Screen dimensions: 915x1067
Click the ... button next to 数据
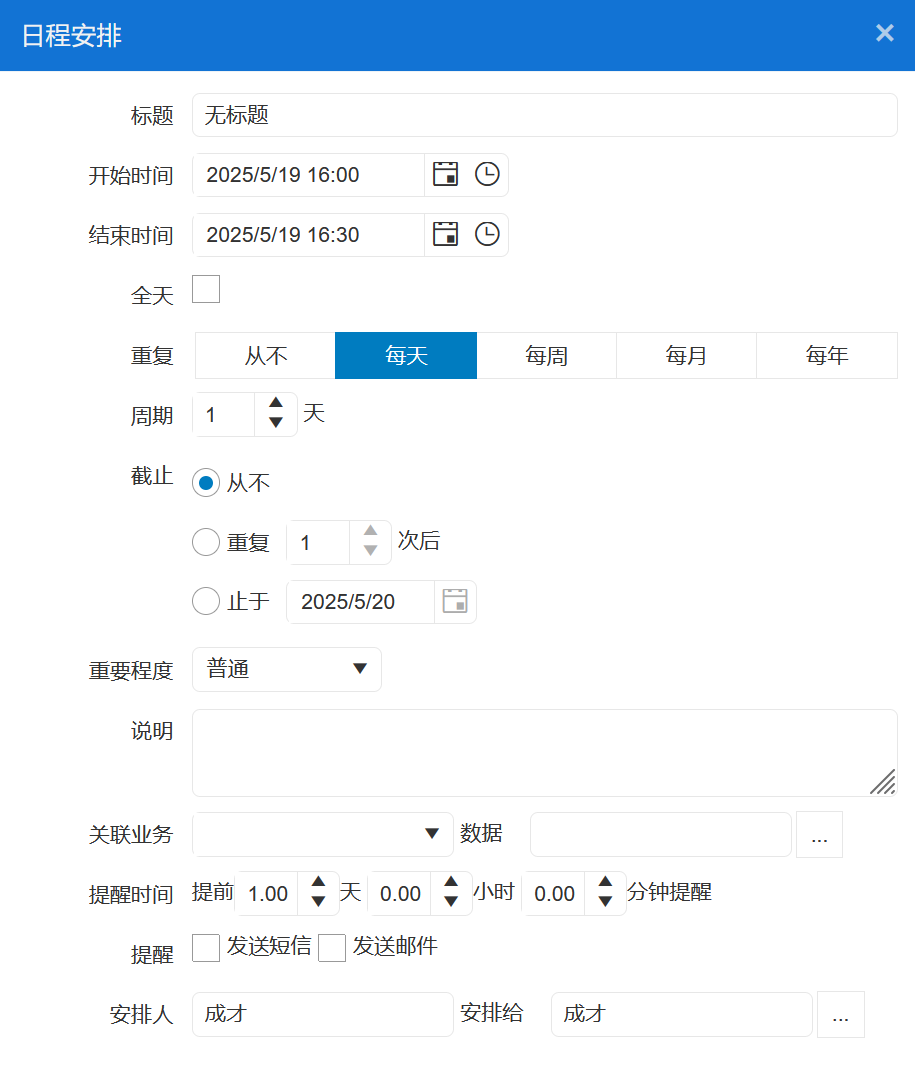(819, 834)
